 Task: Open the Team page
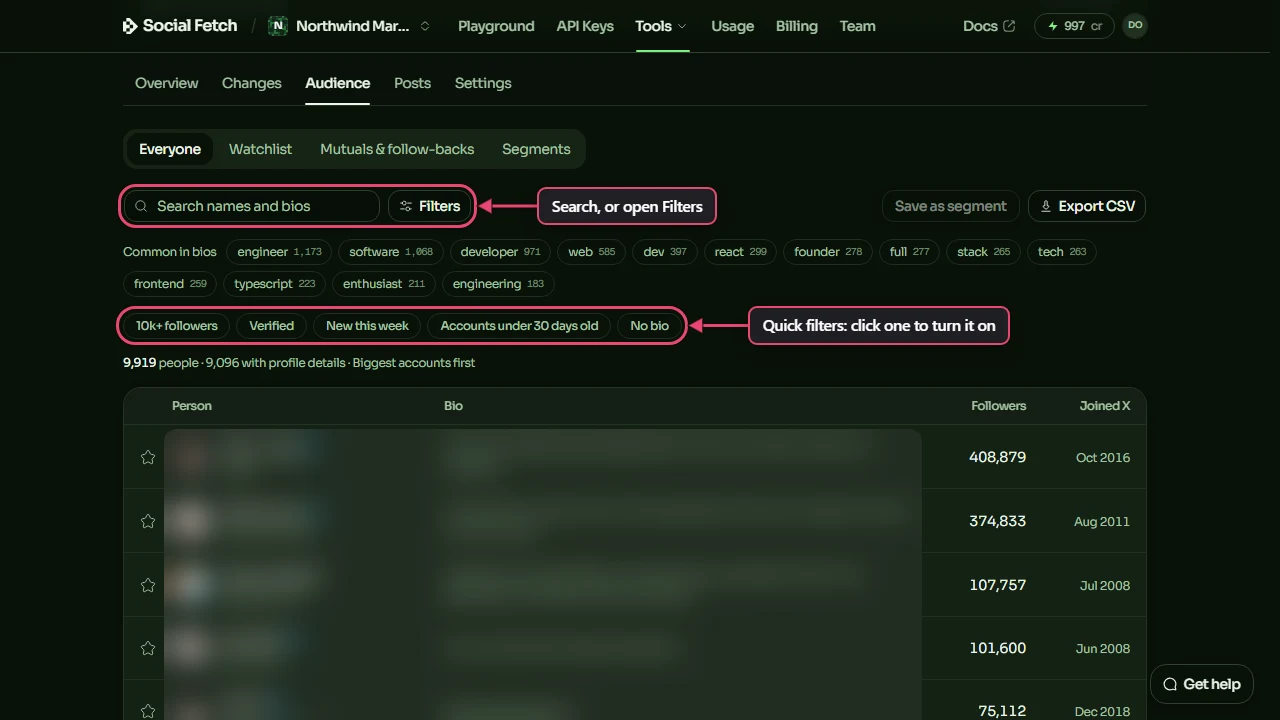(858, 26)
